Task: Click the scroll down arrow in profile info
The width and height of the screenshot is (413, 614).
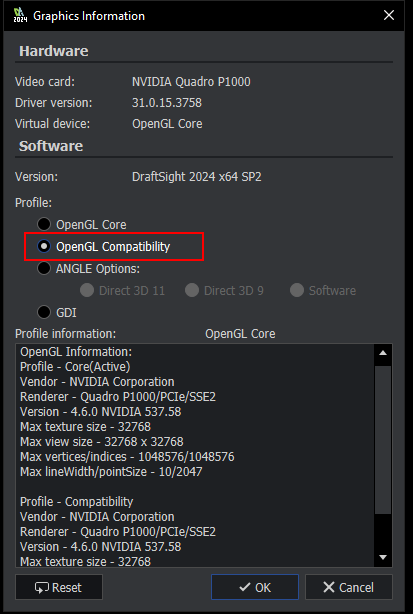Action: click(x=383, y=557)
